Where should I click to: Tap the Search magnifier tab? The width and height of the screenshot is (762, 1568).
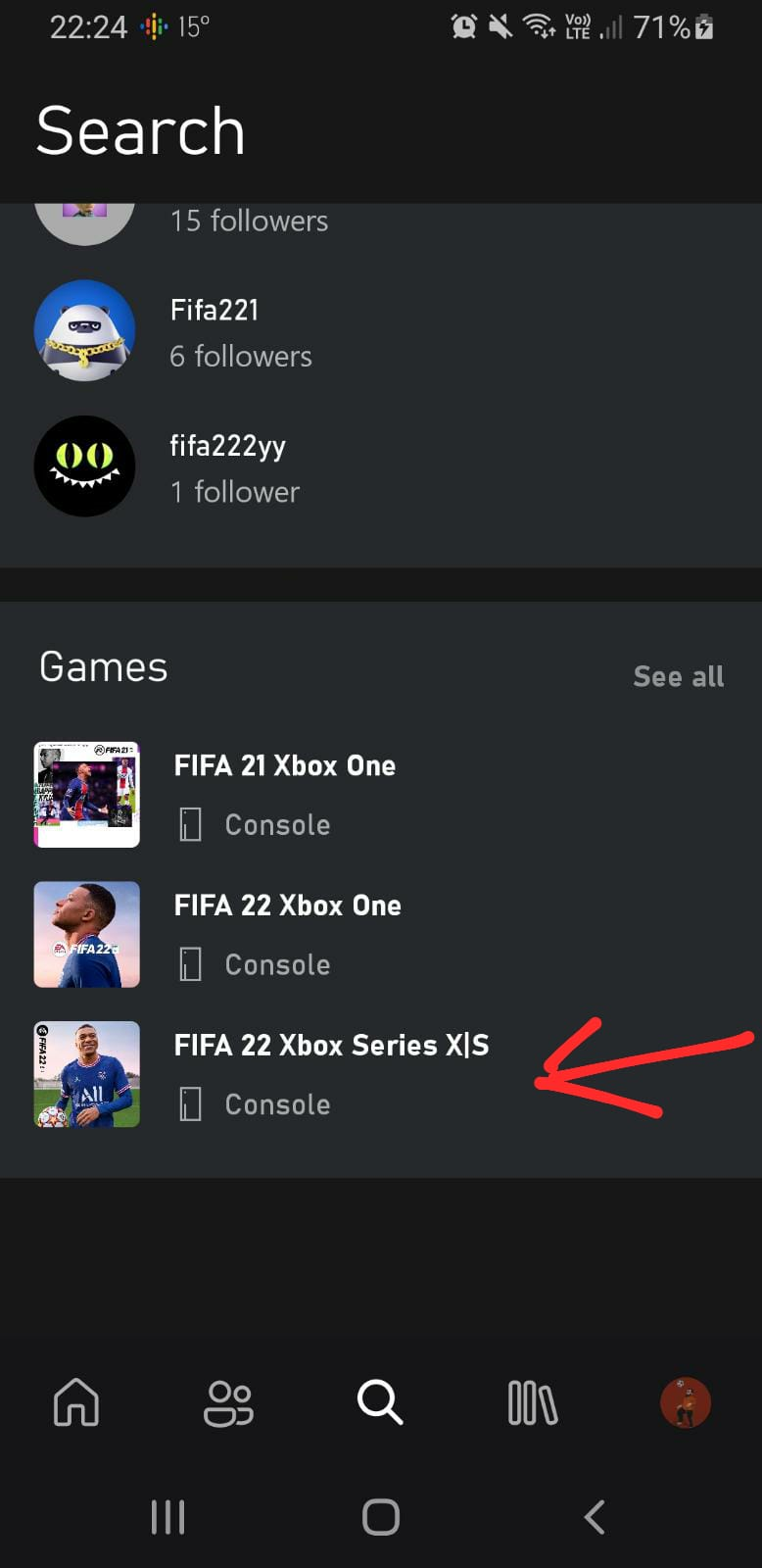pos(380,1402)
